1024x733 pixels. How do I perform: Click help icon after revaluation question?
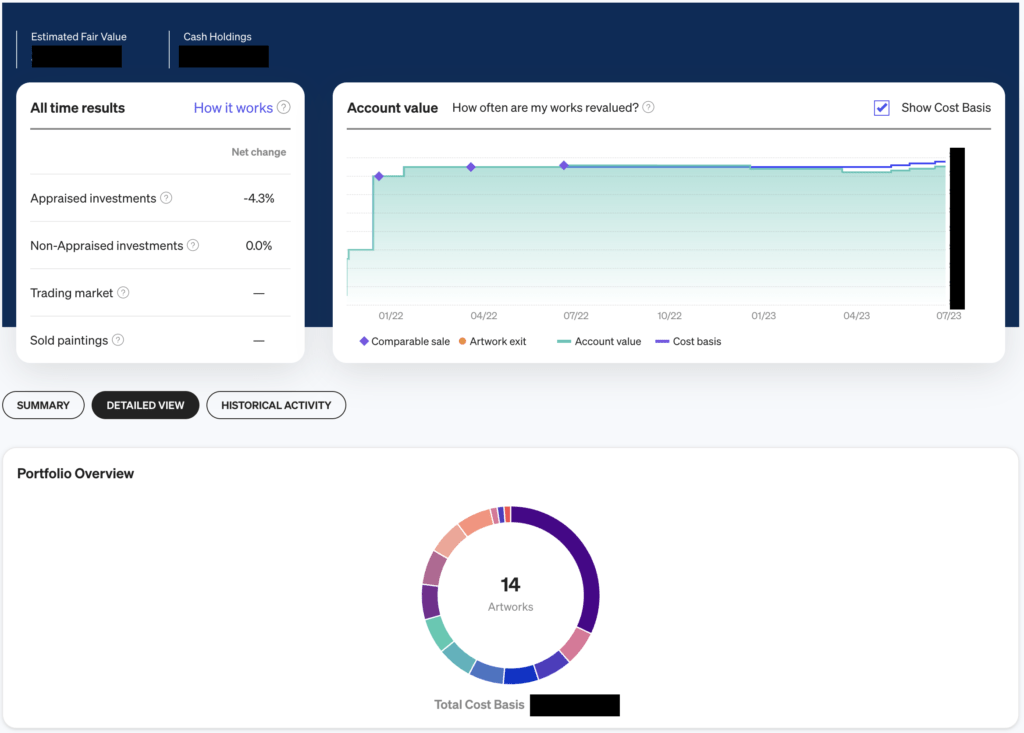click(x=649, y=108)
